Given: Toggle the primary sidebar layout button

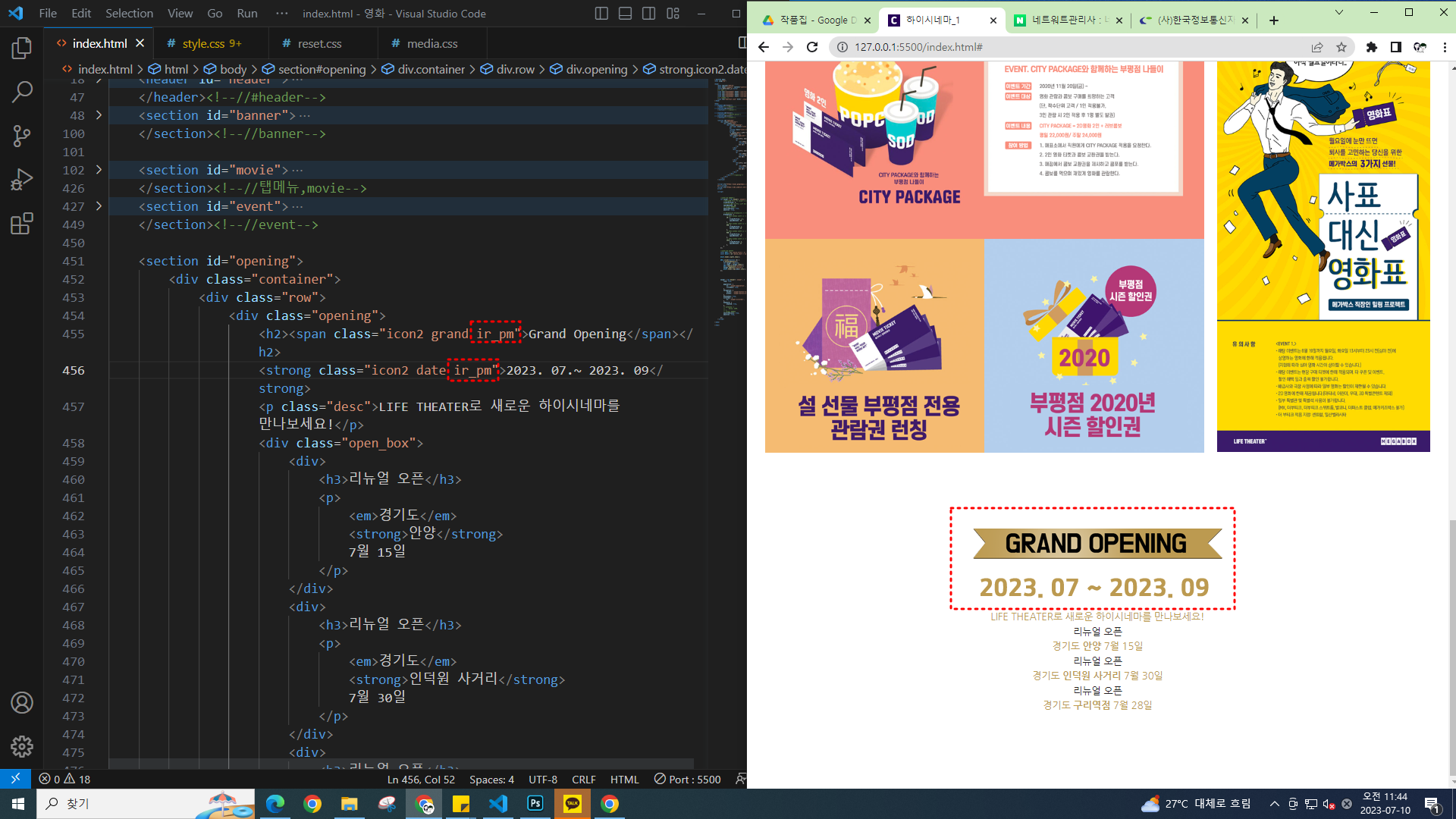Looking at the screenshot, I should [x=601, y=14].
